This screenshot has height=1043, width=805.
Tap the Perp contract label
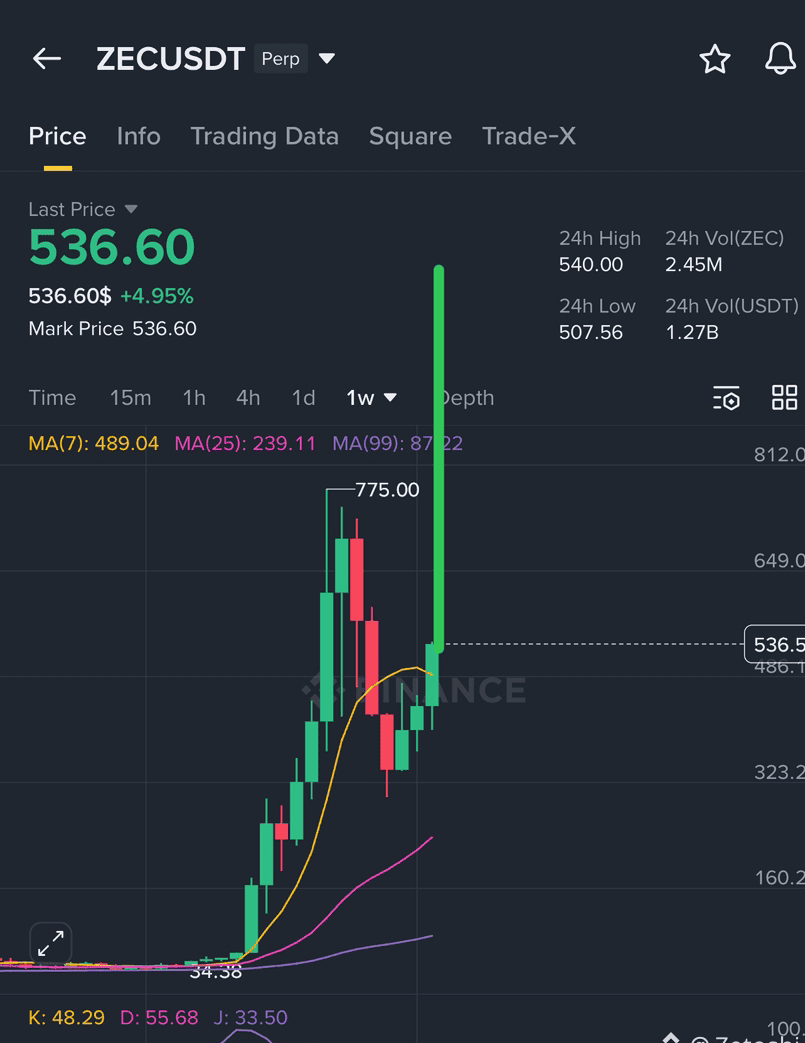[x=280, y=59]
